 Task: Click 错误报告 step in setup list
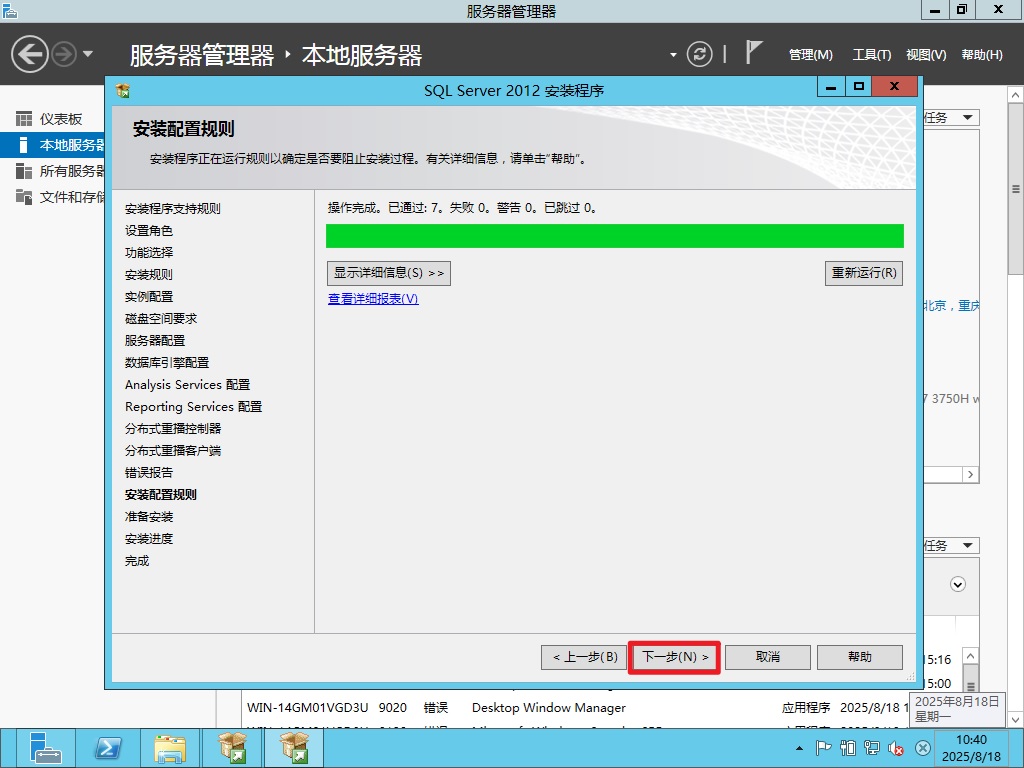click(148, 473)
